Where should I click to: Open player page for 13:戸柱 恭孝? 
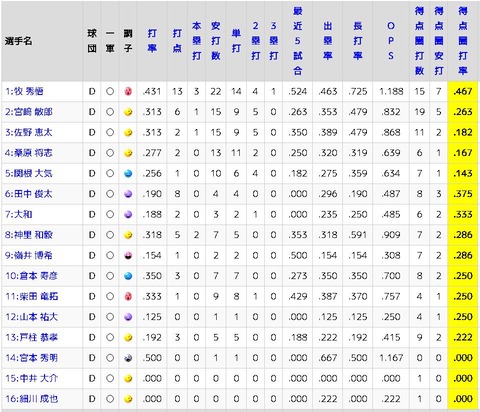click(x=31, y=338)
